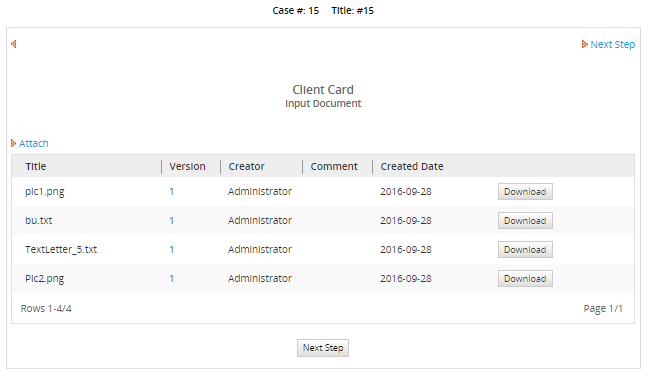The image size is (649, 377).
Task: Sort by the Version column header
Action: 187,166
